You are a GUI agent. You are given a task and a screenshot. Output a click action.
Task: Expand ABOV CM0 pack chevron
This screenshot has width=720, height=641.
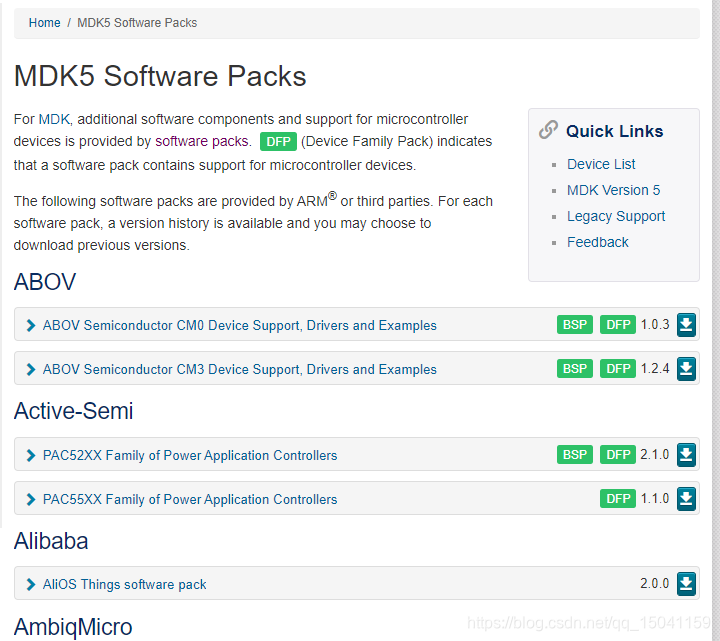[x=31, y=325]
